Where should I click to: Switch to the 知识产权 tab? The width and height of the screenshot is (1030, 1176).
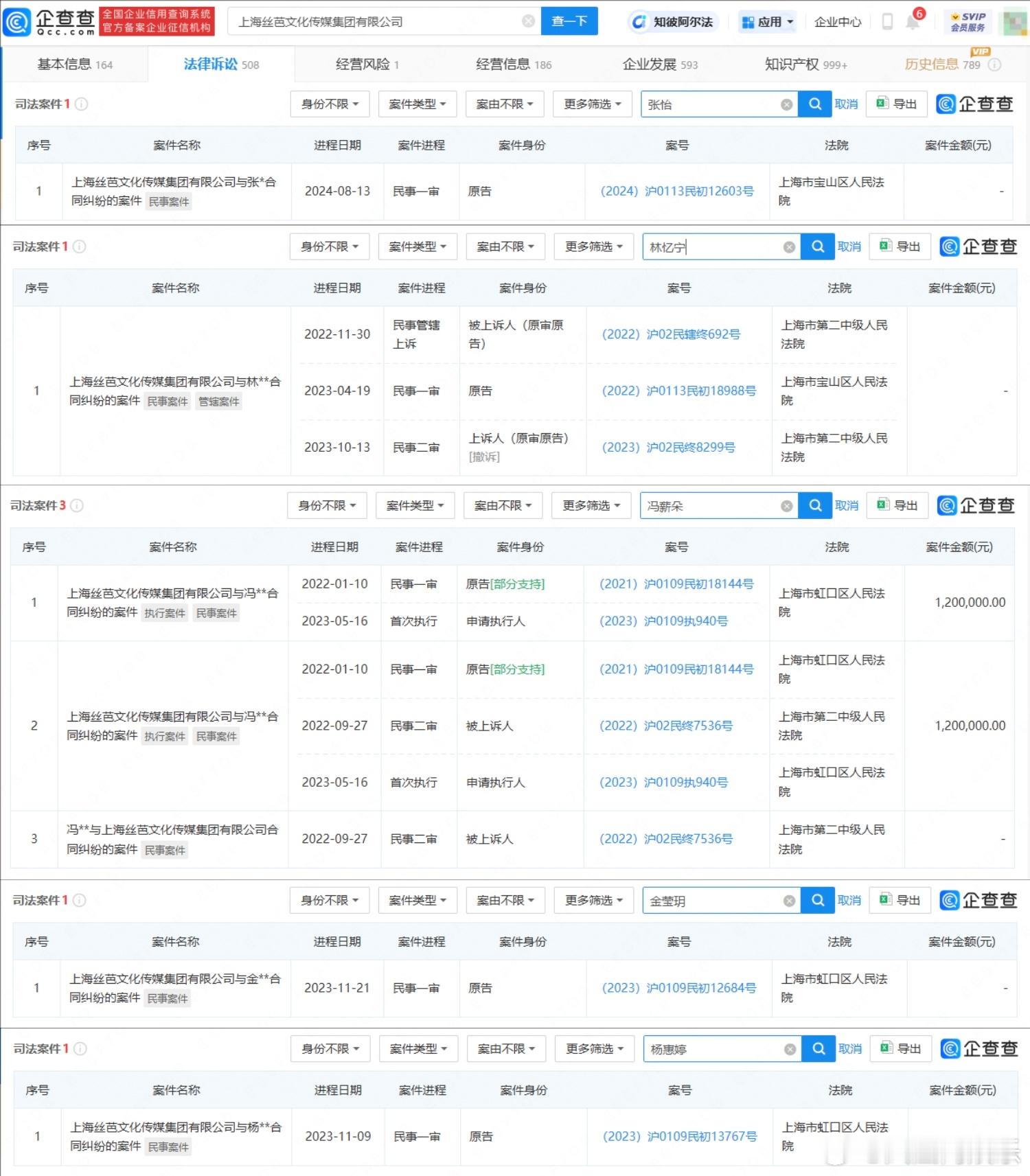point(806,65)
